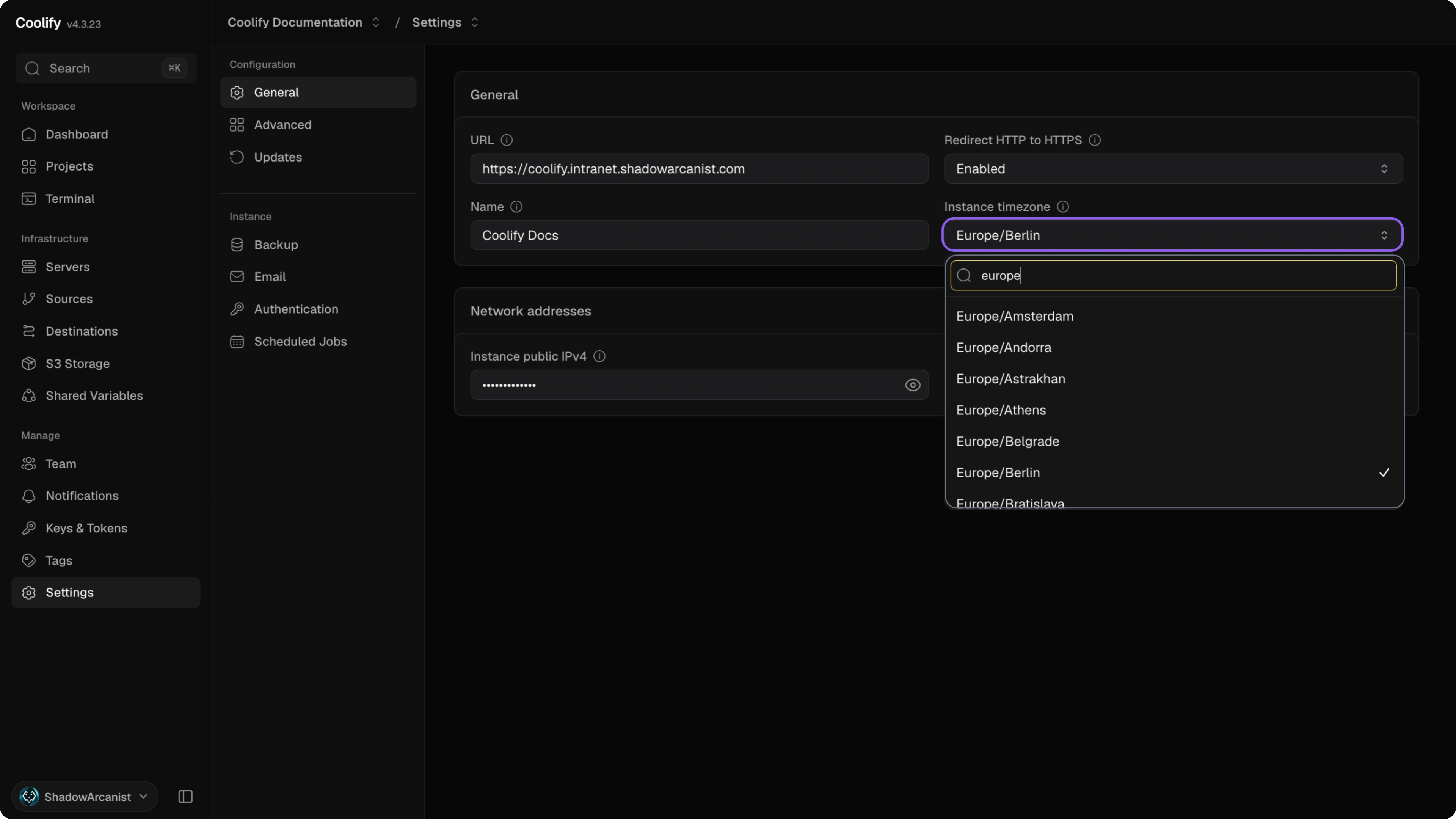
Task: Toggle the sidebar collapse panel icon
Action: pyautogui.click(x=185, y=796)
